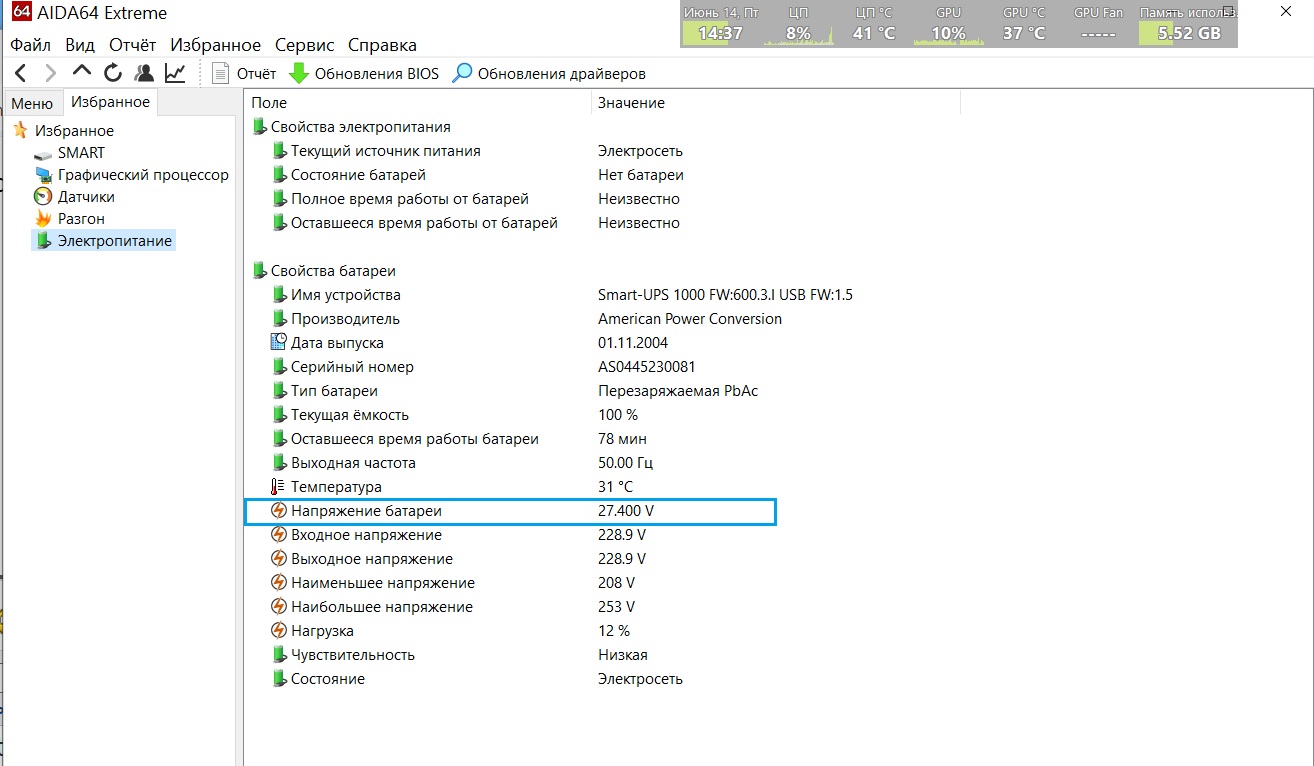Click the Свойства батареи group row
Image resolution: width=1314 pixels, height=766 pixels.
(x=324, y=271)
